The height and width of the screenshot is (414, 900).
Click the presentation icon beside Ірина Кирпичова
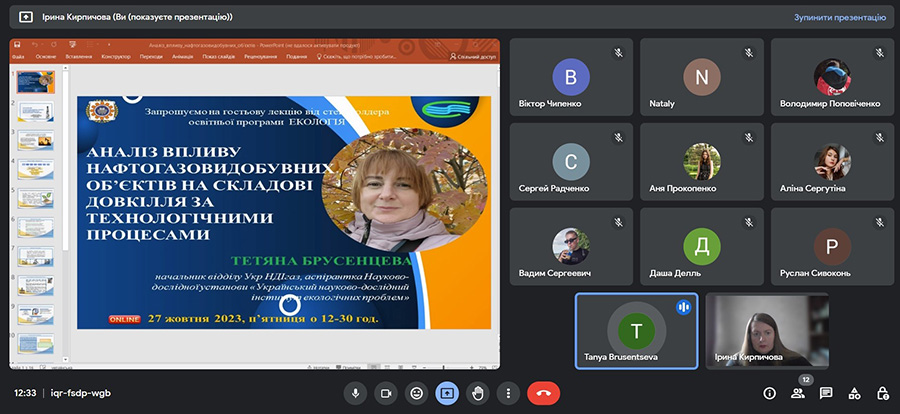[x=26, y=17]
